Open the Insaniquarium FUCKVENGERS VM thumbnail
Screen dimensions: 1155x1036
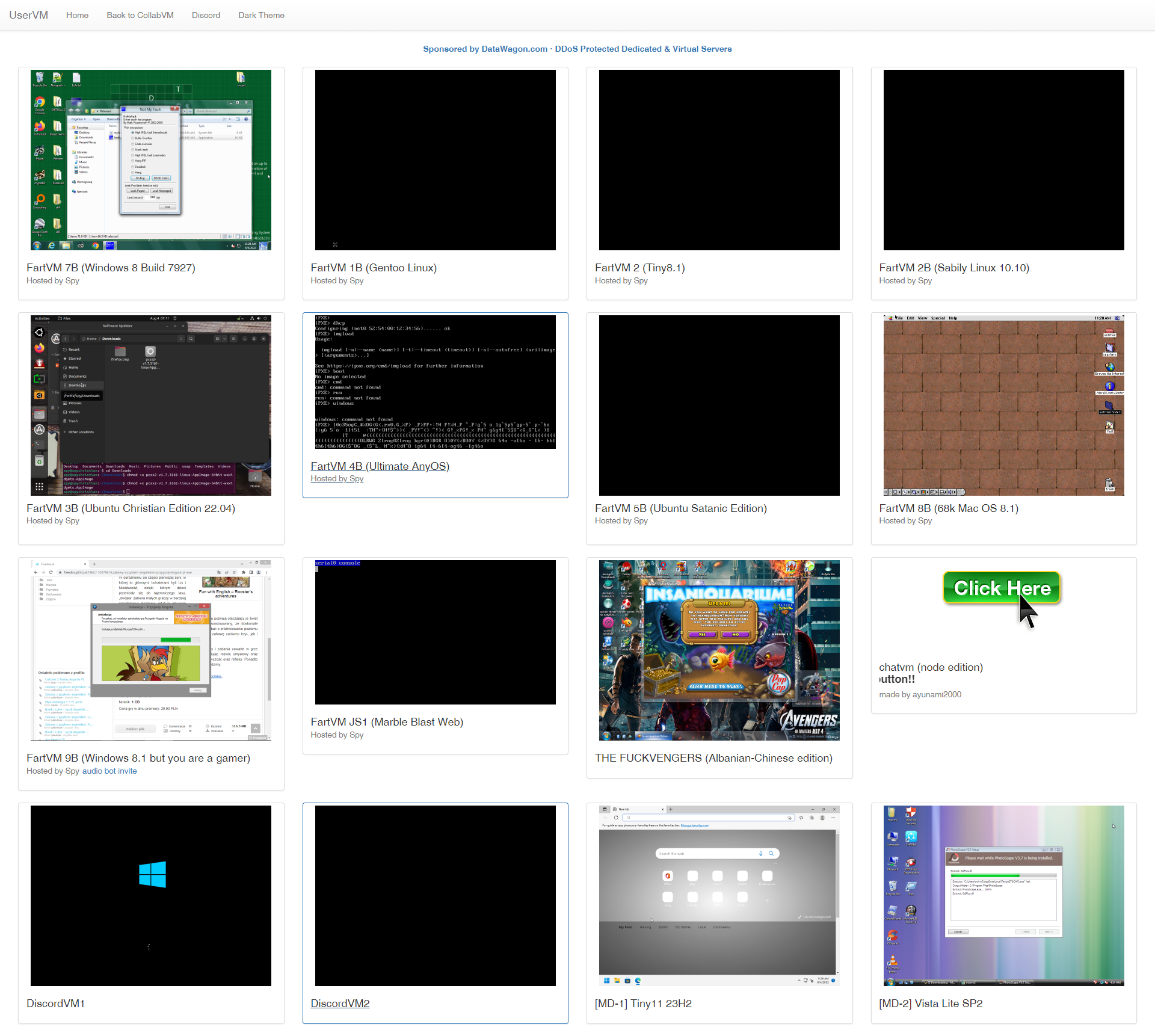[x=719, y=650]
